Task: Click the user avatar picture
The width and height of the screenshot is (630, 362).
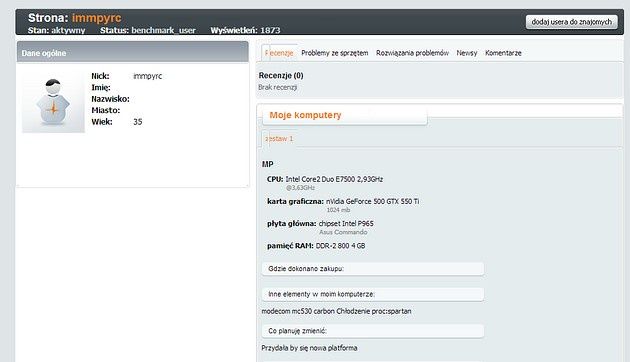Action: pyautogui.click(x=53, y=102)
